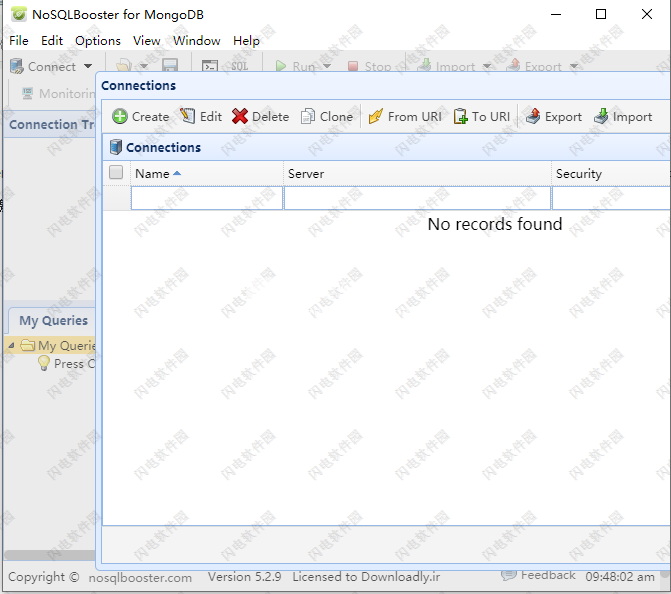Click the Connect server icon
The width and height of the screenshot is (671, 594).
pyautogui.click(x=17, y=66)
